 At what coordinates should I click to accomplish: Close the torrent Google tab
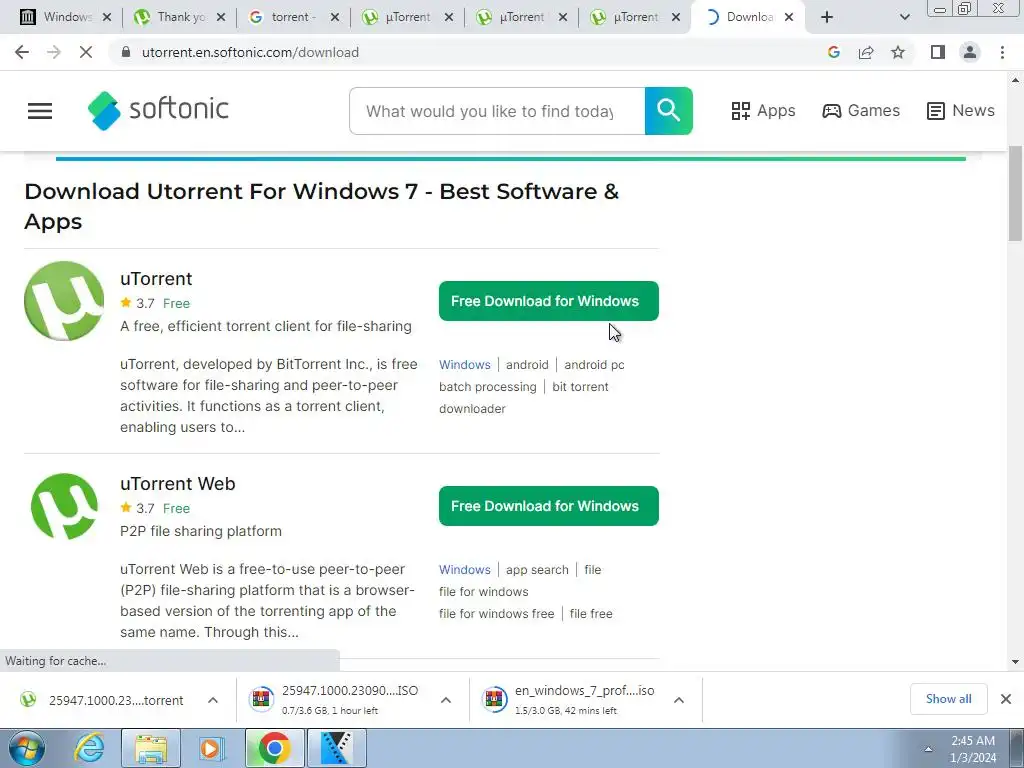click(335, 17)
